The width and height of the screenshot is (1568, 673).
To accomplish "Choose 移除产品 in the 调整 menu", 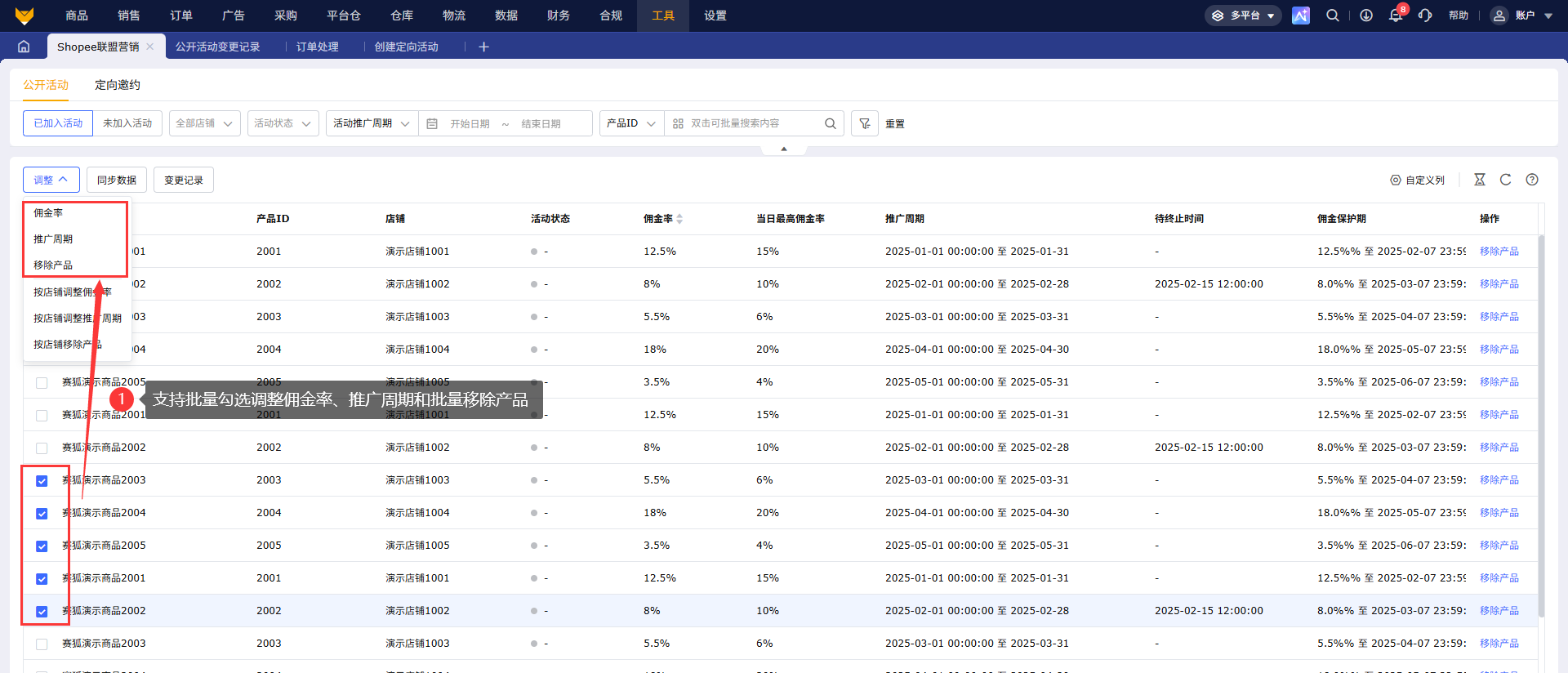I will pos(53,265).
